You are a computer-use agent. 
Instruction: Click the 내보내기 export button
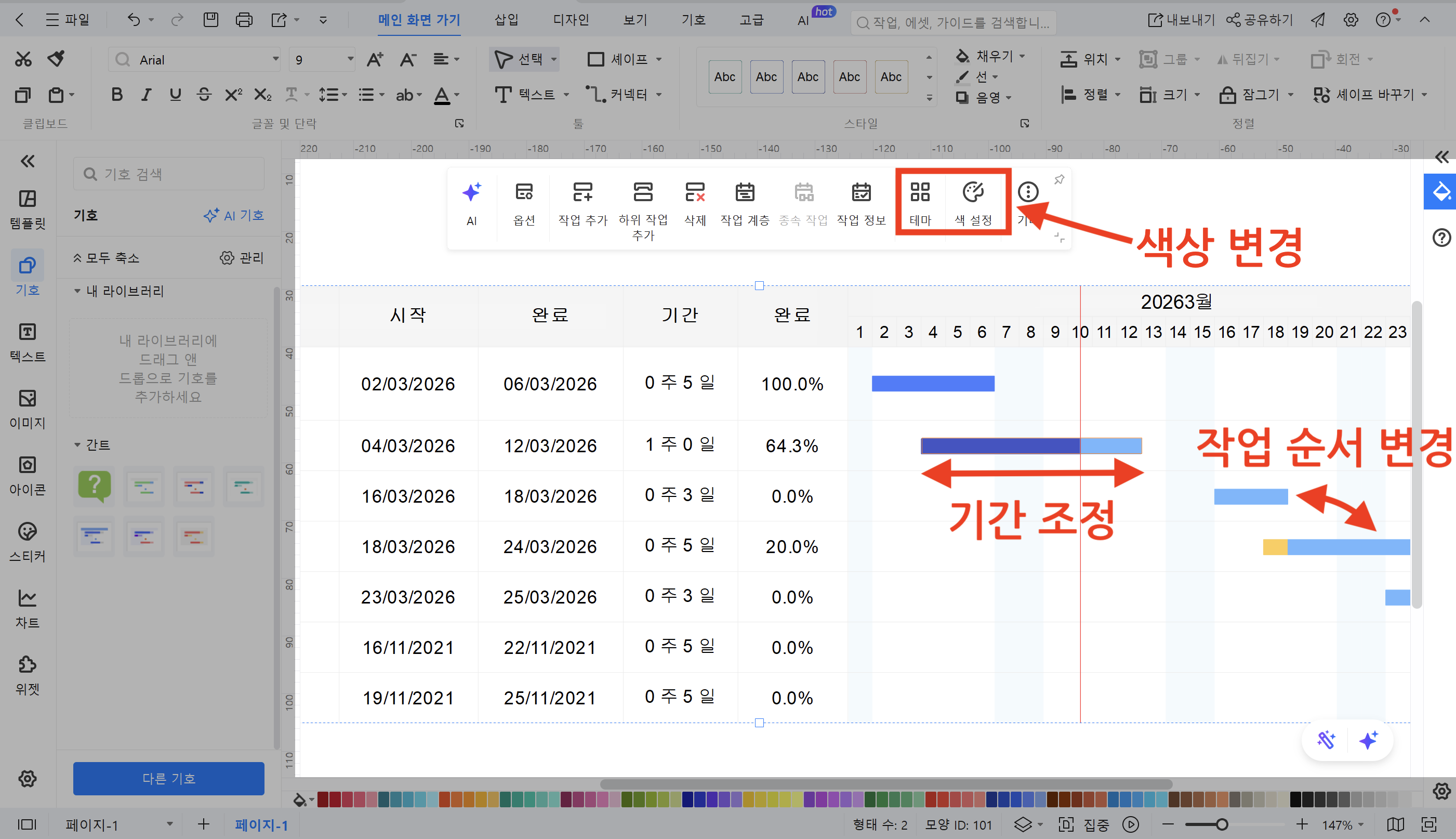(1180, 19)
